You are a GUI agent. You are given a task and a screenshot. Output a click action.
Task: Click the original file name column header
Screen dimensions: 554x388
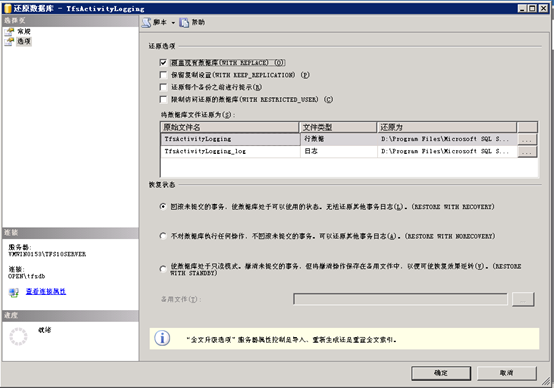coord(230,127)
